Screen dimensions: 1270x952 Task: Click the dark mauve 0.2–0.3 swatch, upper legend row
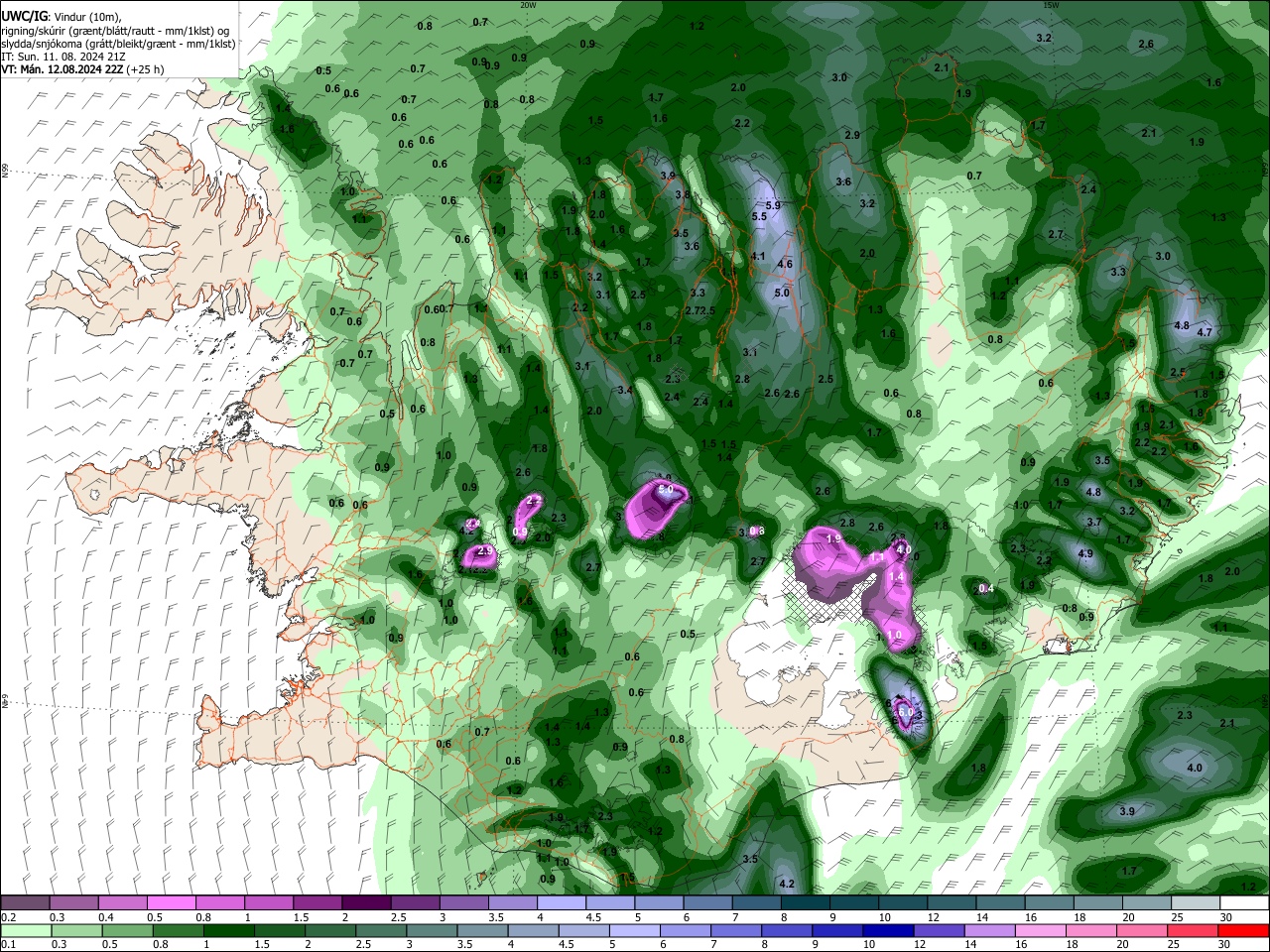[x=26, y=903]
